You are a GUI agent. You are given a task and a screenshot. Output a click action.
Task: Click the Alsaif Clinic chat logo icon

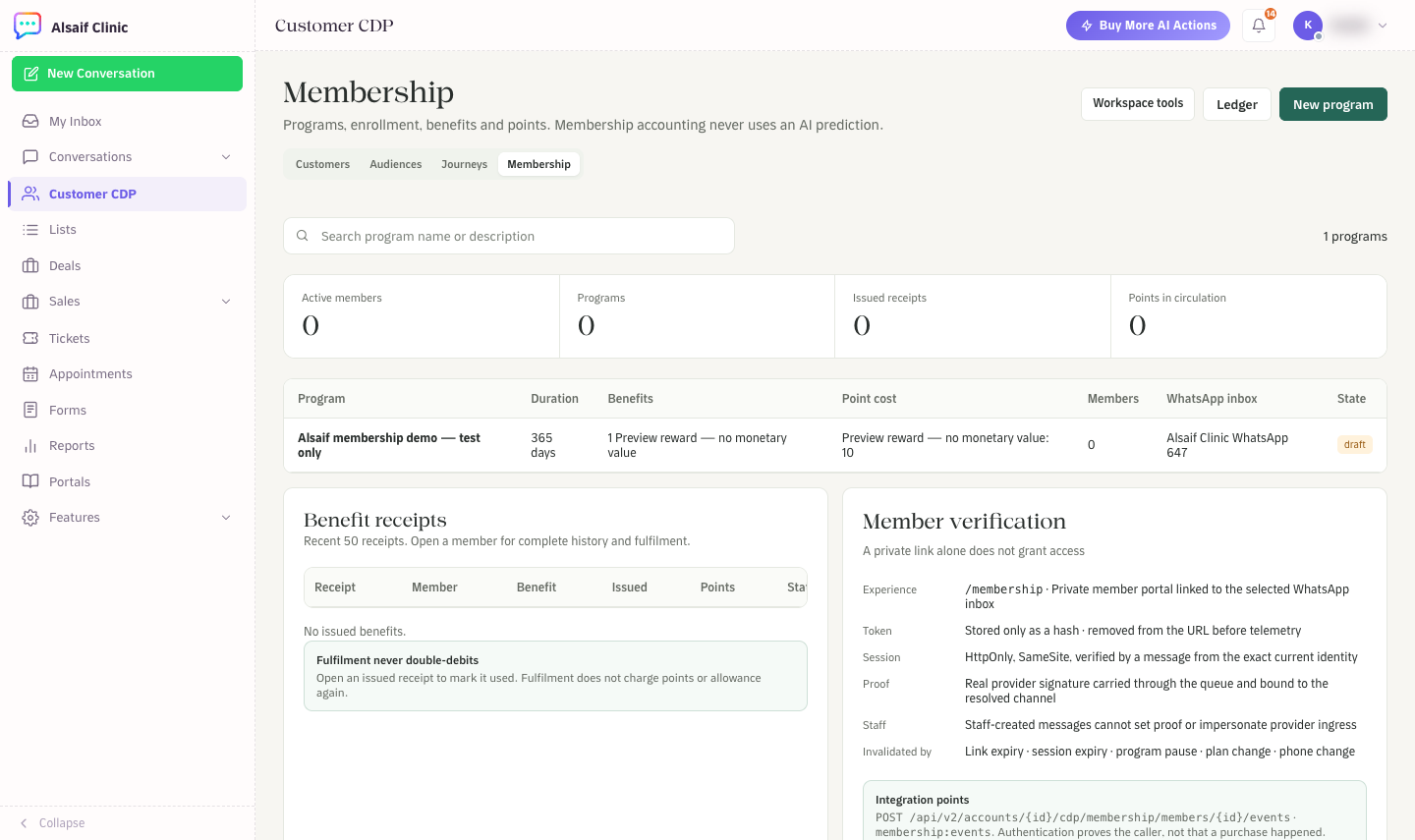pyautogui.click(x=28, y=26)
